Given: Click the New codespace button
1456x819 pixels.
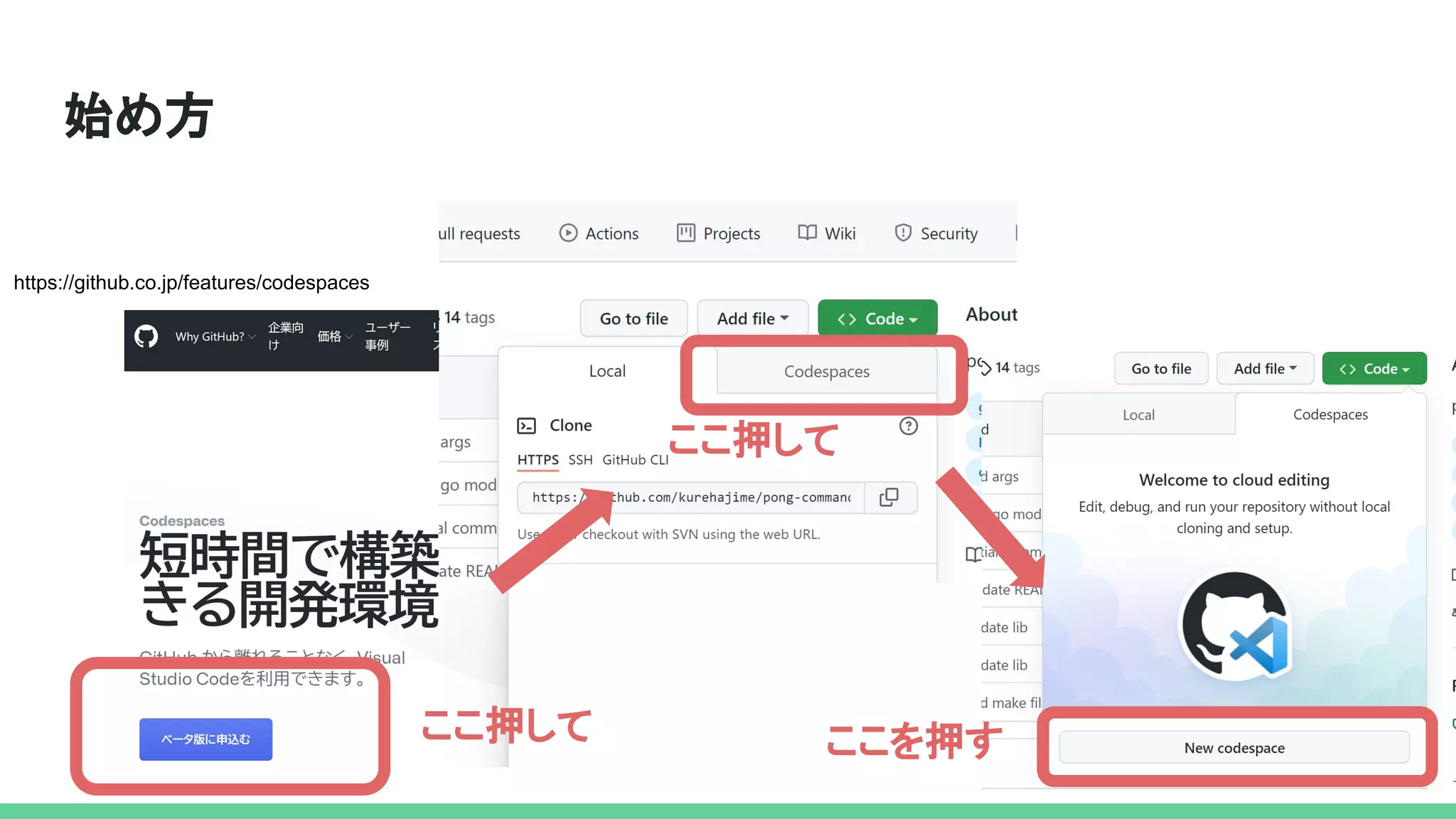Looking at the screenshot, I should tap(1234, 748).
